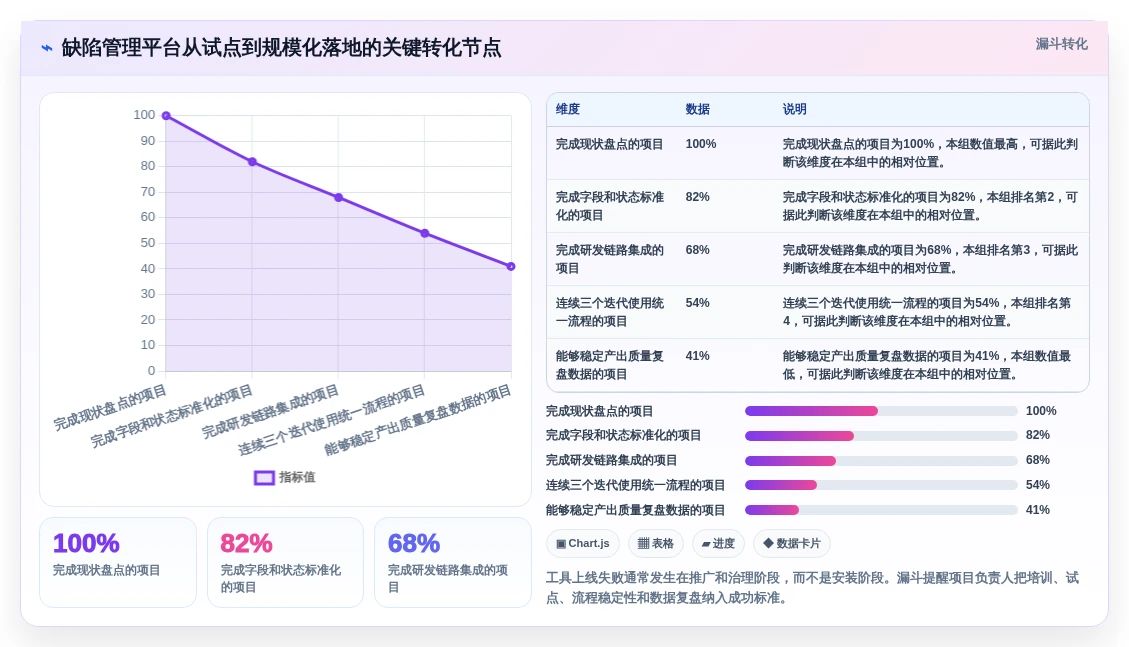The image size is (1129, 647).
Task: Click the 连续三个迭代使用统一流程的项目 54% progress bar
Action: coord(881,485)
